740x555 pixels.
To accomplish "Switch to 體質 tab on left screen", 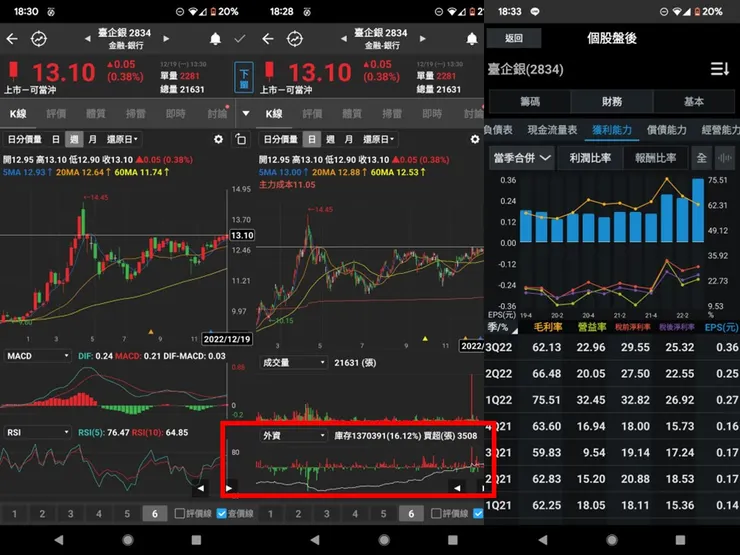I will (96, 113).
